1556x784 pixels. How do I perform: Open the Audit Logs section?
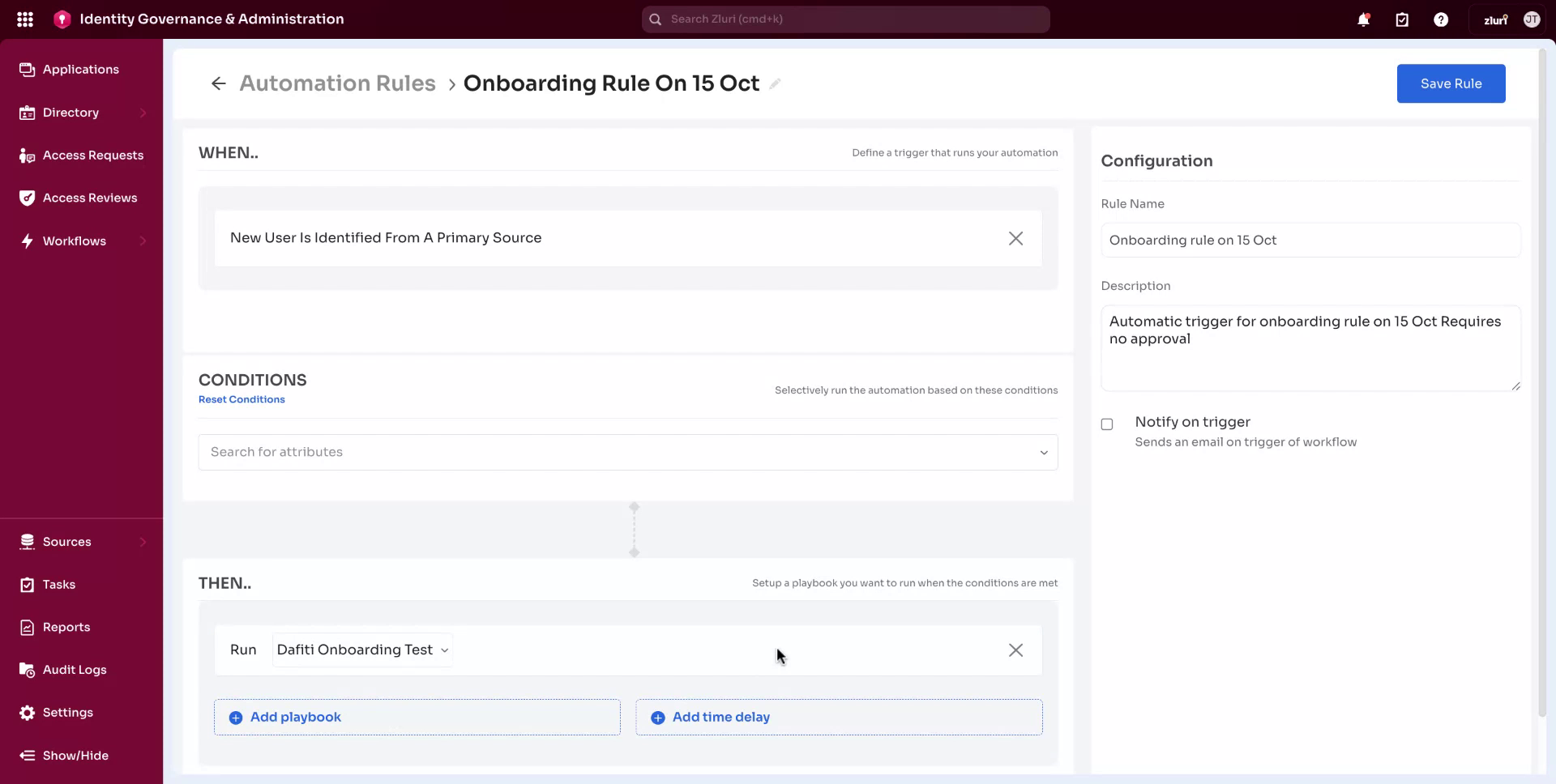[75, 670]
